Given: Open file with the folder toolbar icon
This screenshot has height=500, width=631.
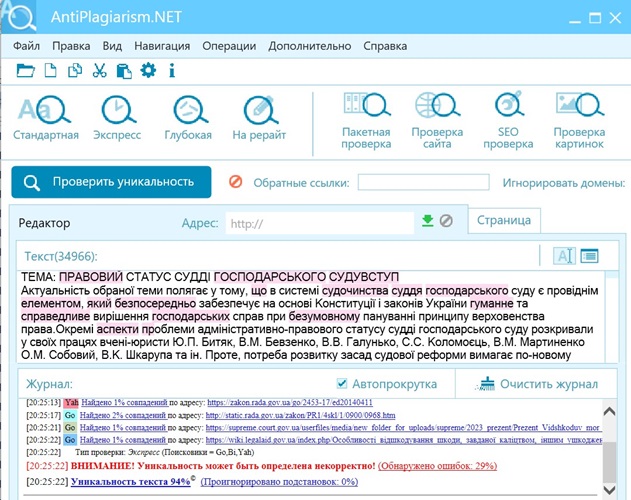Looking at the screenshot, I should click(26, 71).
